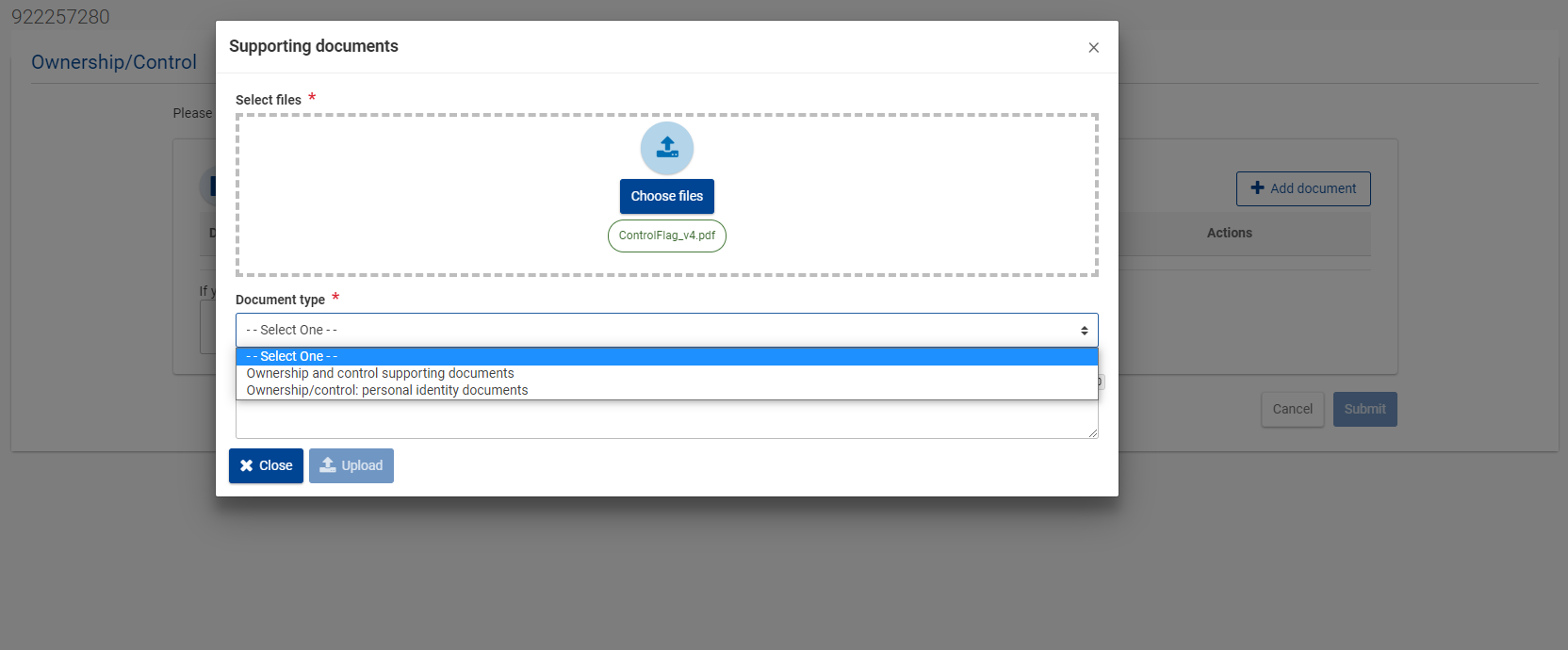Click the Close button in the dialog footer
Viewport: 1568px width, 650px height.
click(x=266, y=465)
